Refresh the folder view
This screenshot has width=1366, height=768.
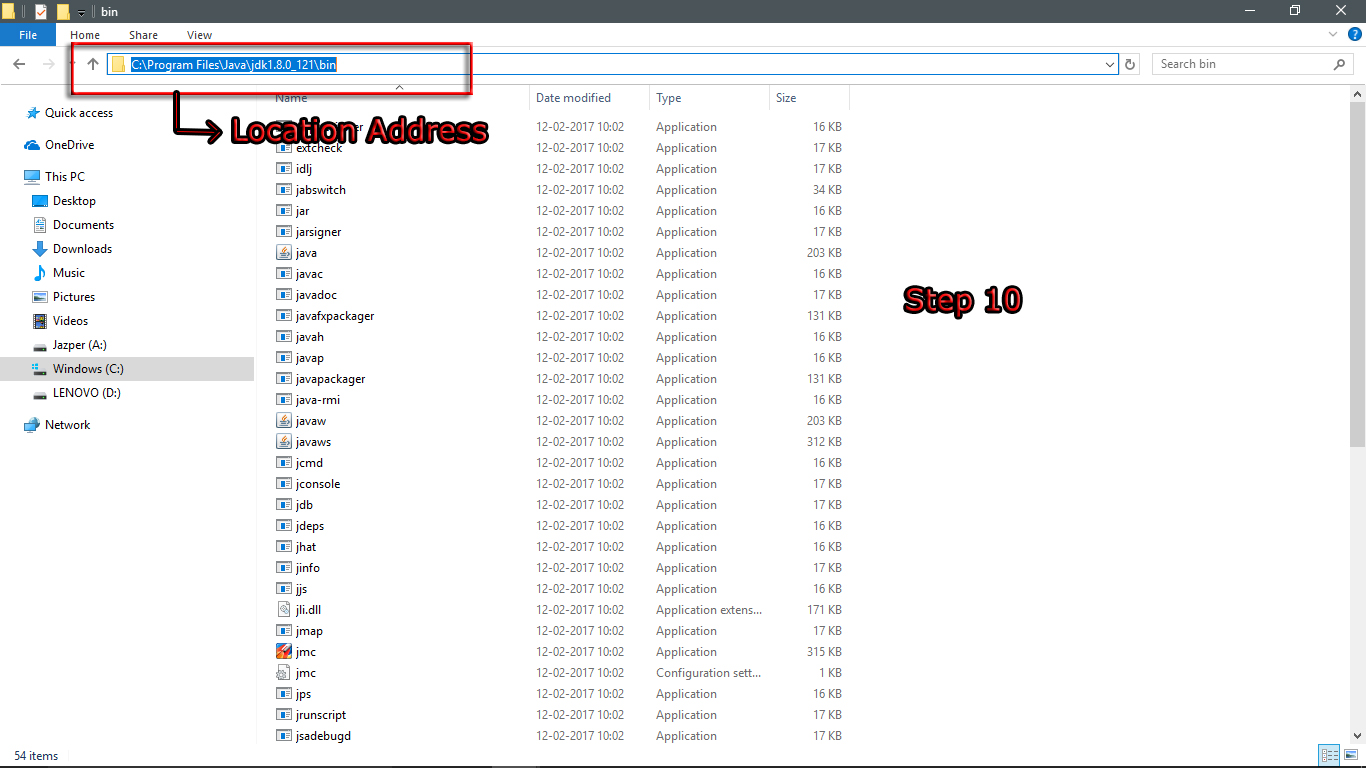[x=1129, y=63]
